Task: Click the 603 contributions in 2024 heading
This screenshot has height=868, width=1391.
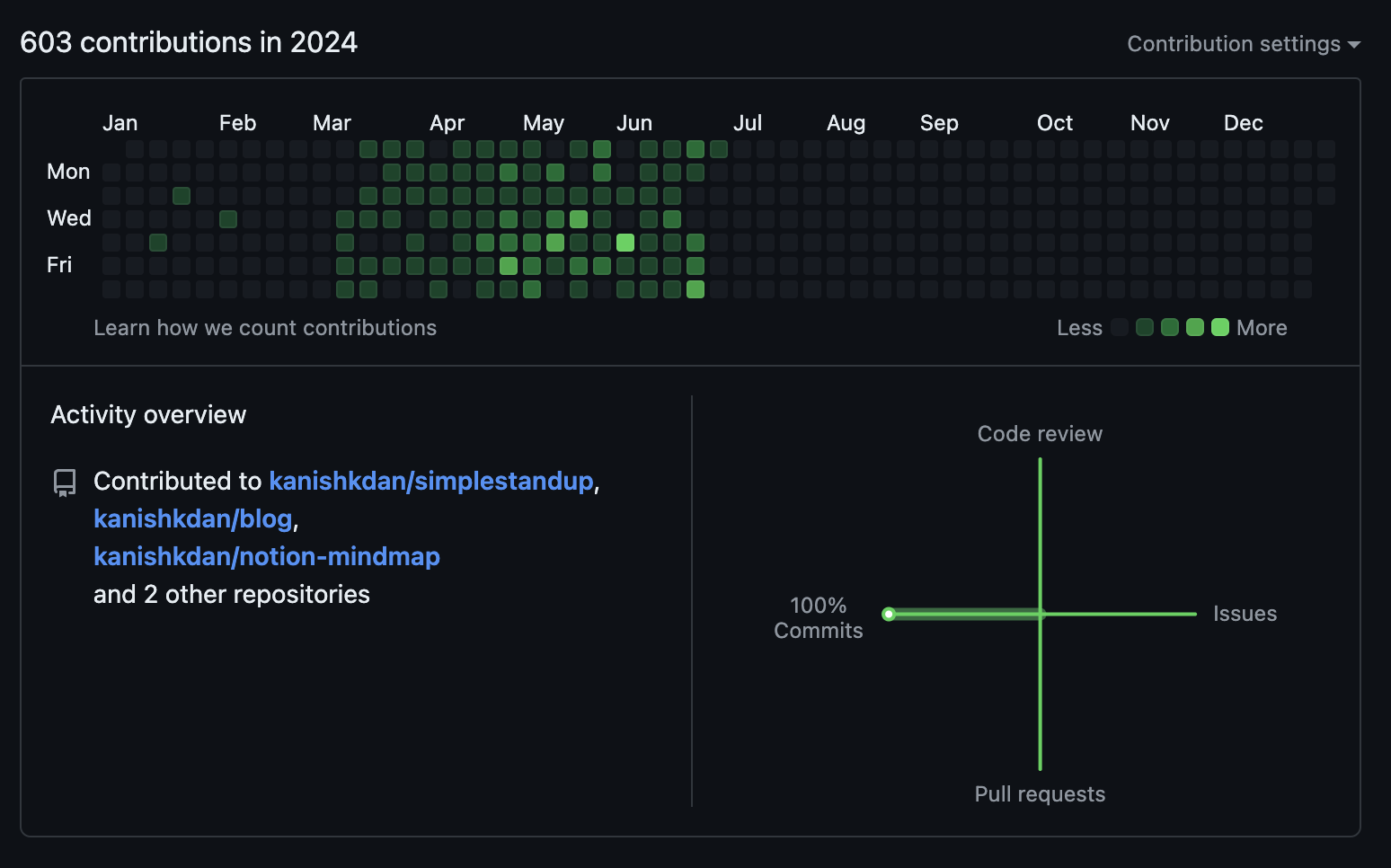Action: 189,42
